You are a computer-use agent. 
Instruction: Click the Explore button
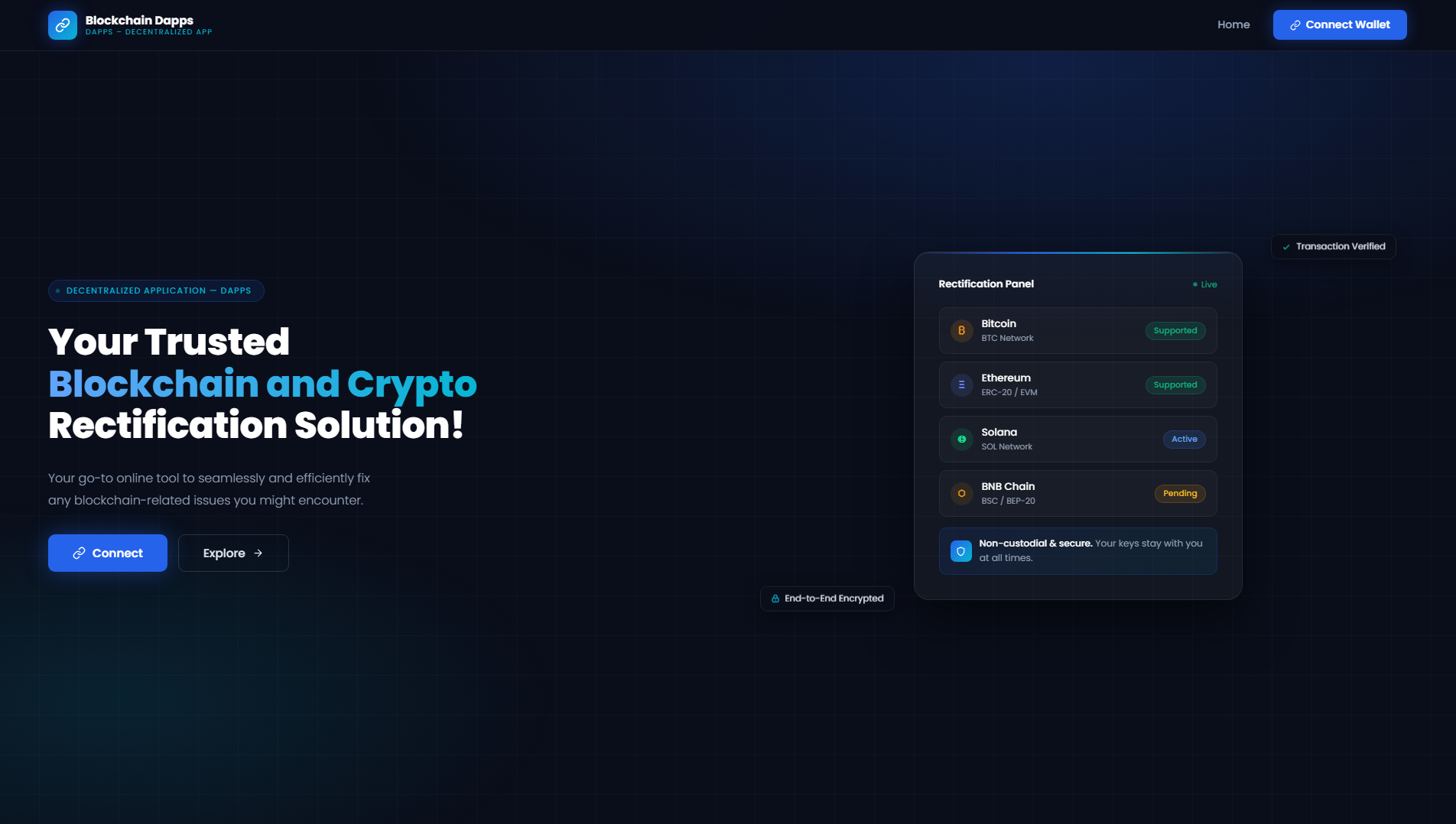[233, 553]
